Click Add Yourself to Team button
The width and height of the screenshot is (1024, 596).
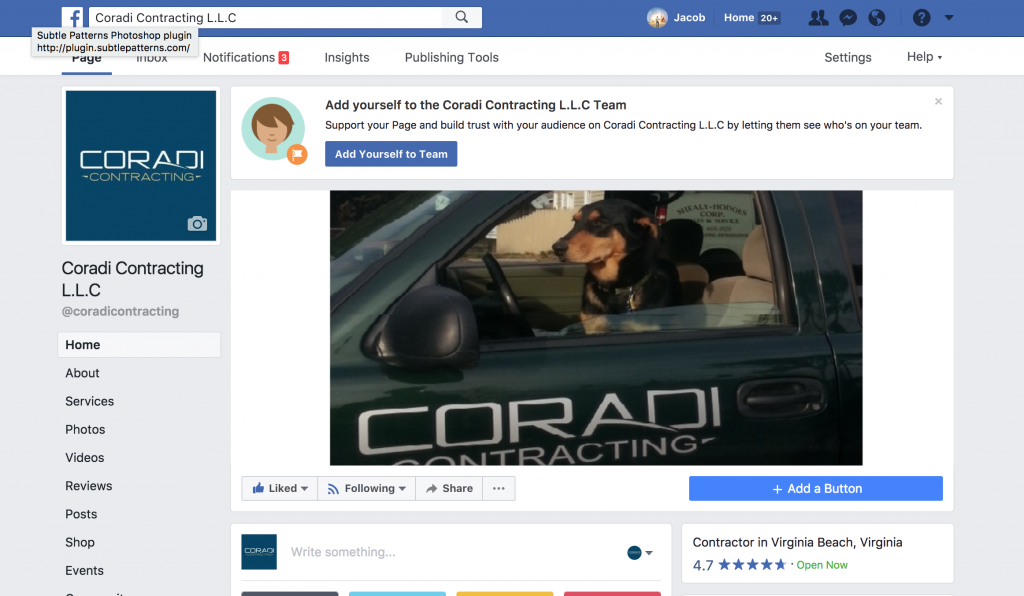(x=391, y=154)
